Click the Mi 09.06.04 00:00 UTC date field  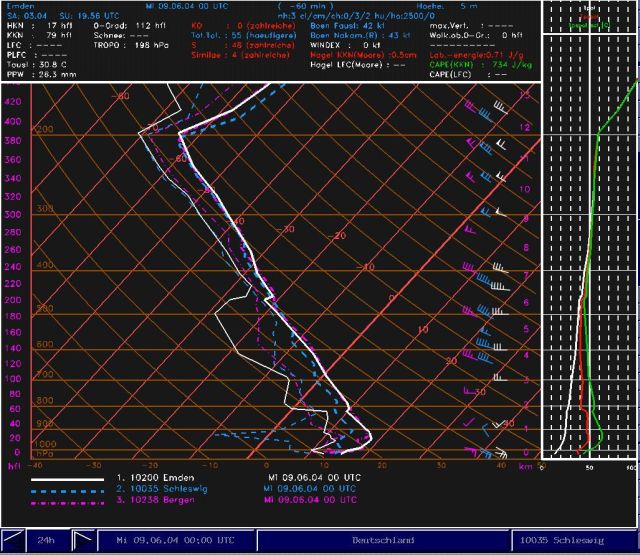click(x=175, y=540)
